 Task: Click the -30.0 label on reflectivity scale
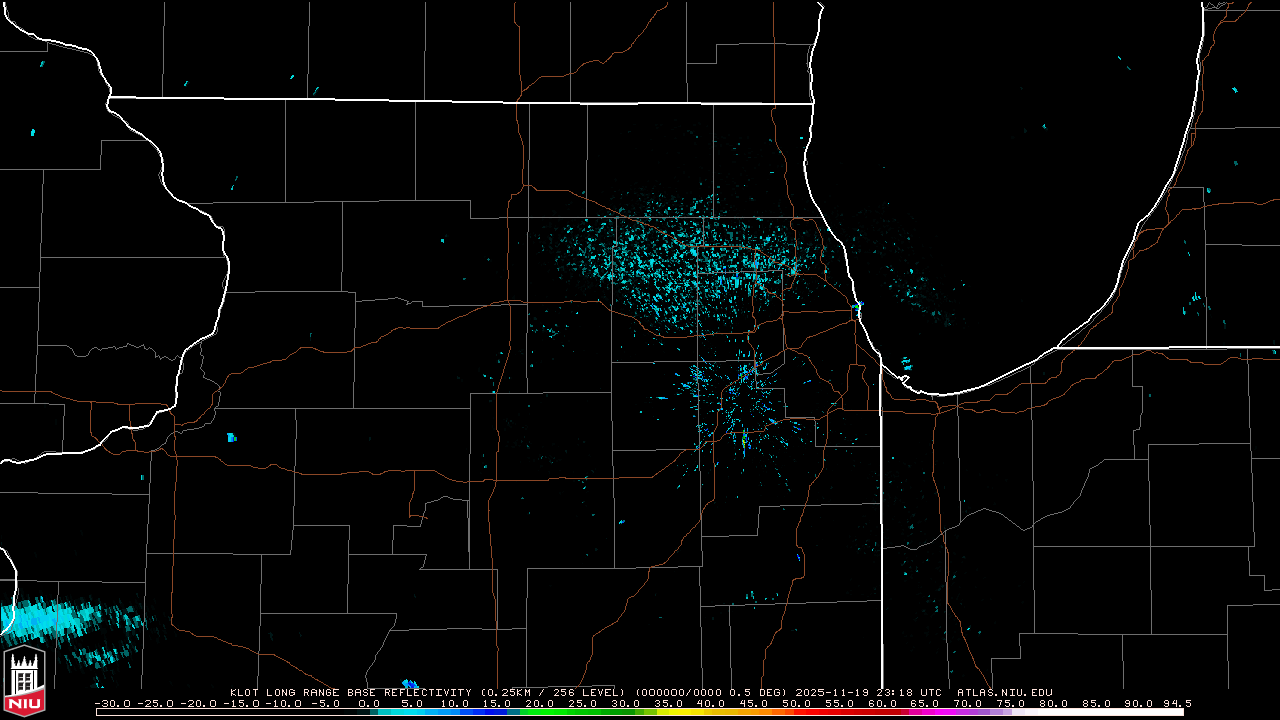(x=113, y=703)
